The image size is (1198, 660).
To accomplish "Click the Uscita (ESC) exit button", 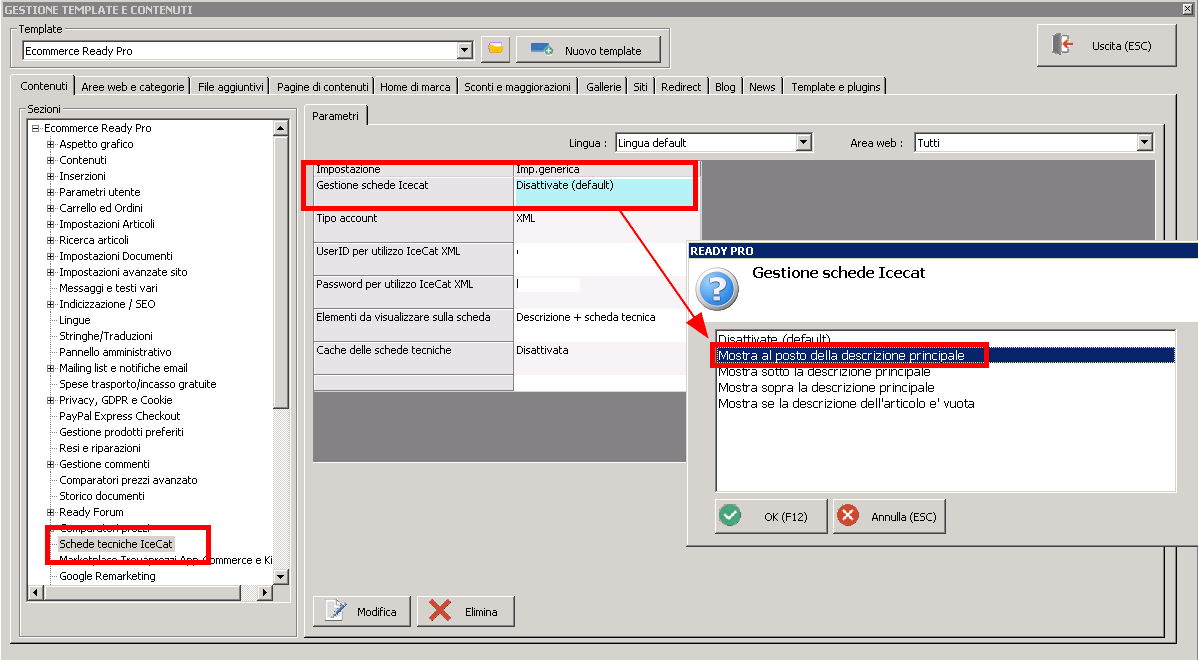I will tap(1106, 45).
